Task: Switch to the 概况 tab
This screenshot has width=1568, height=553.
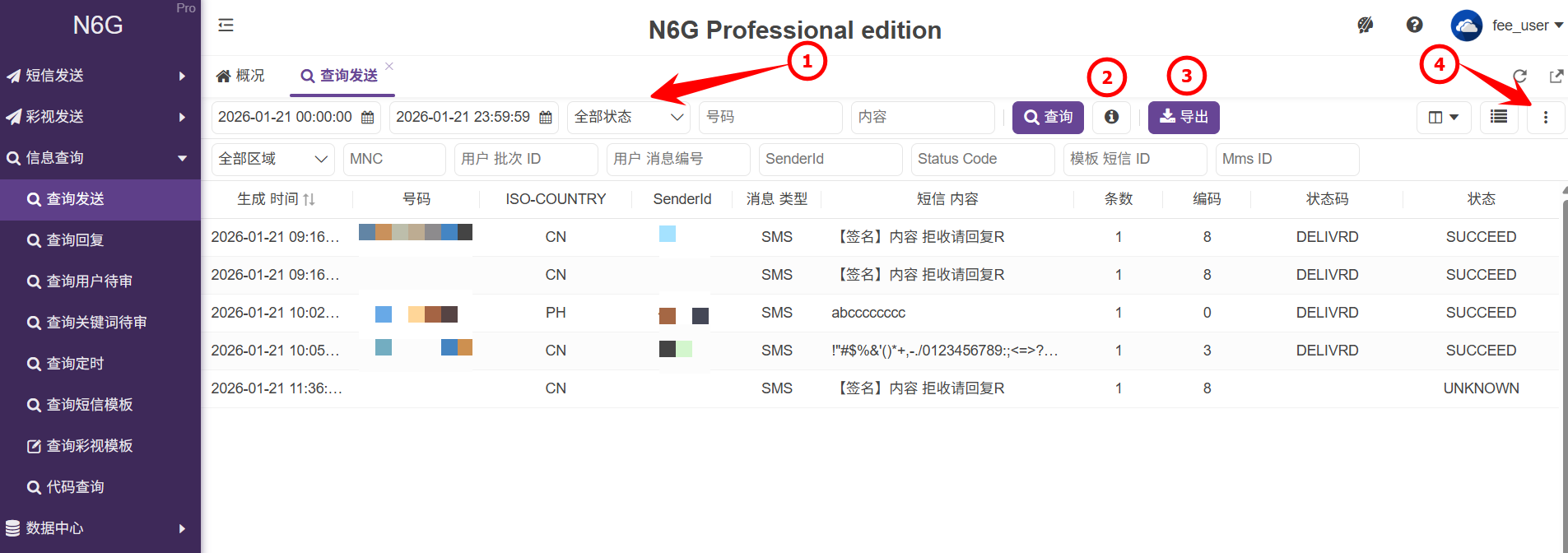Action: pyautogui.click(x=240, y=76)
